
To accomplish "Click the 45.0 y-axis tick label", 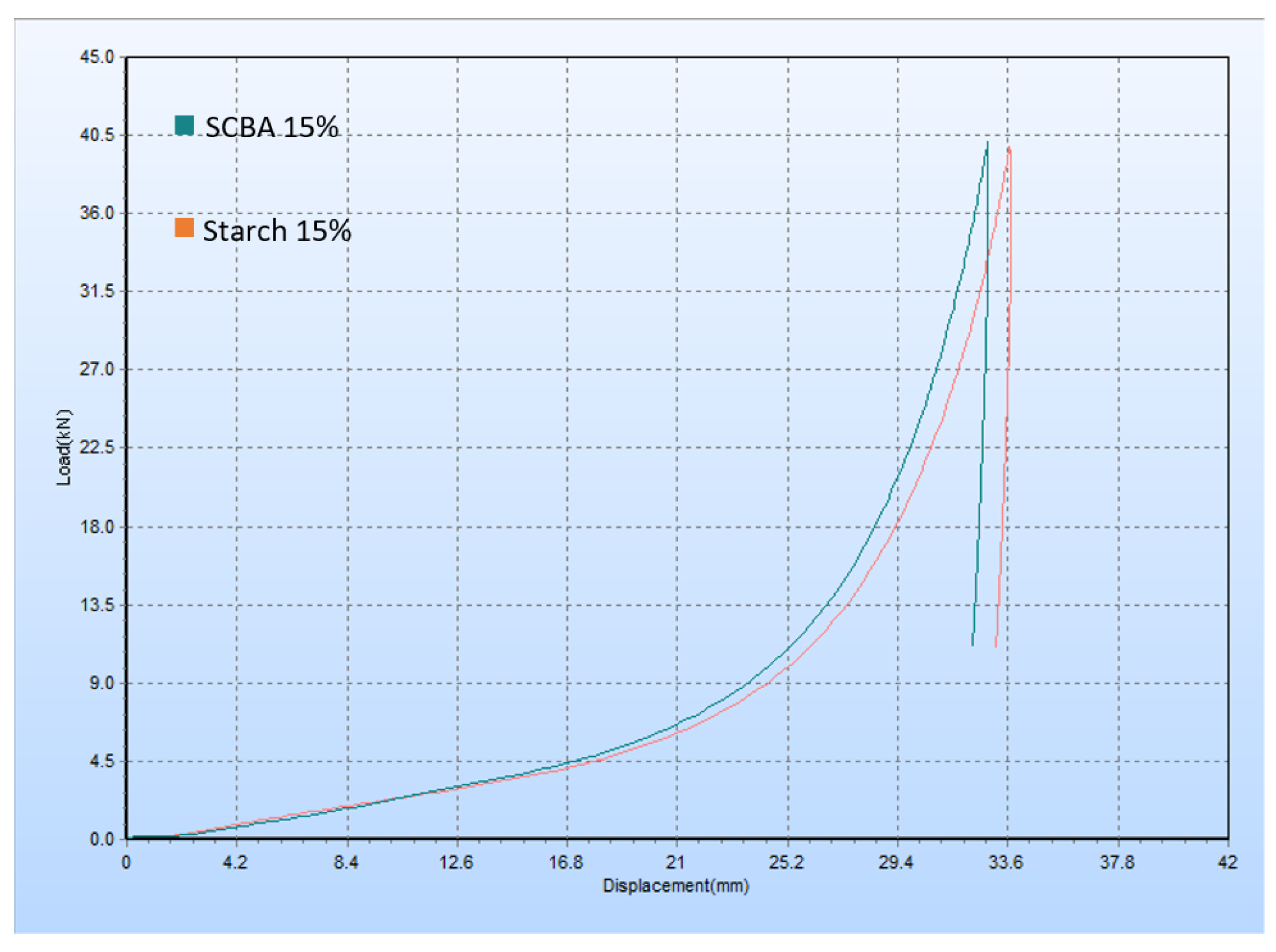I will point(97,57).
